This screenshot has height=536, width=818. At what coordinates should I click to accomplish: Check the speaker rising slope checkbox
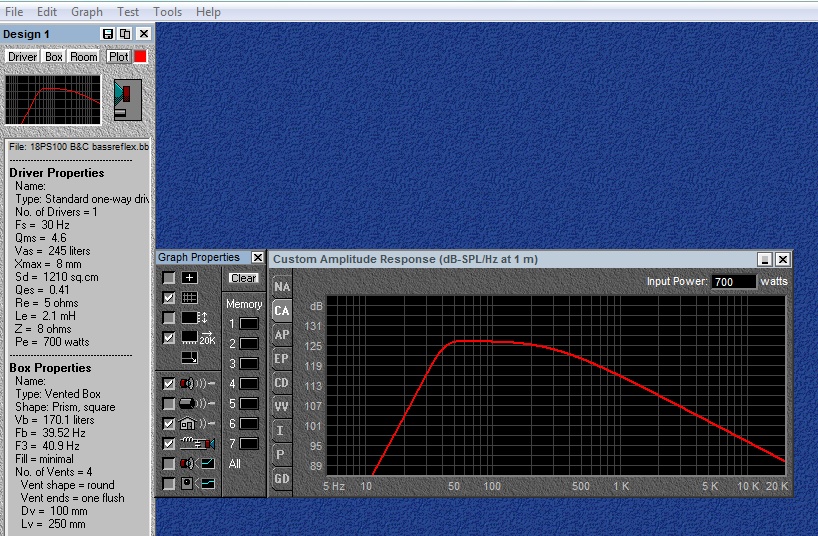169,463
